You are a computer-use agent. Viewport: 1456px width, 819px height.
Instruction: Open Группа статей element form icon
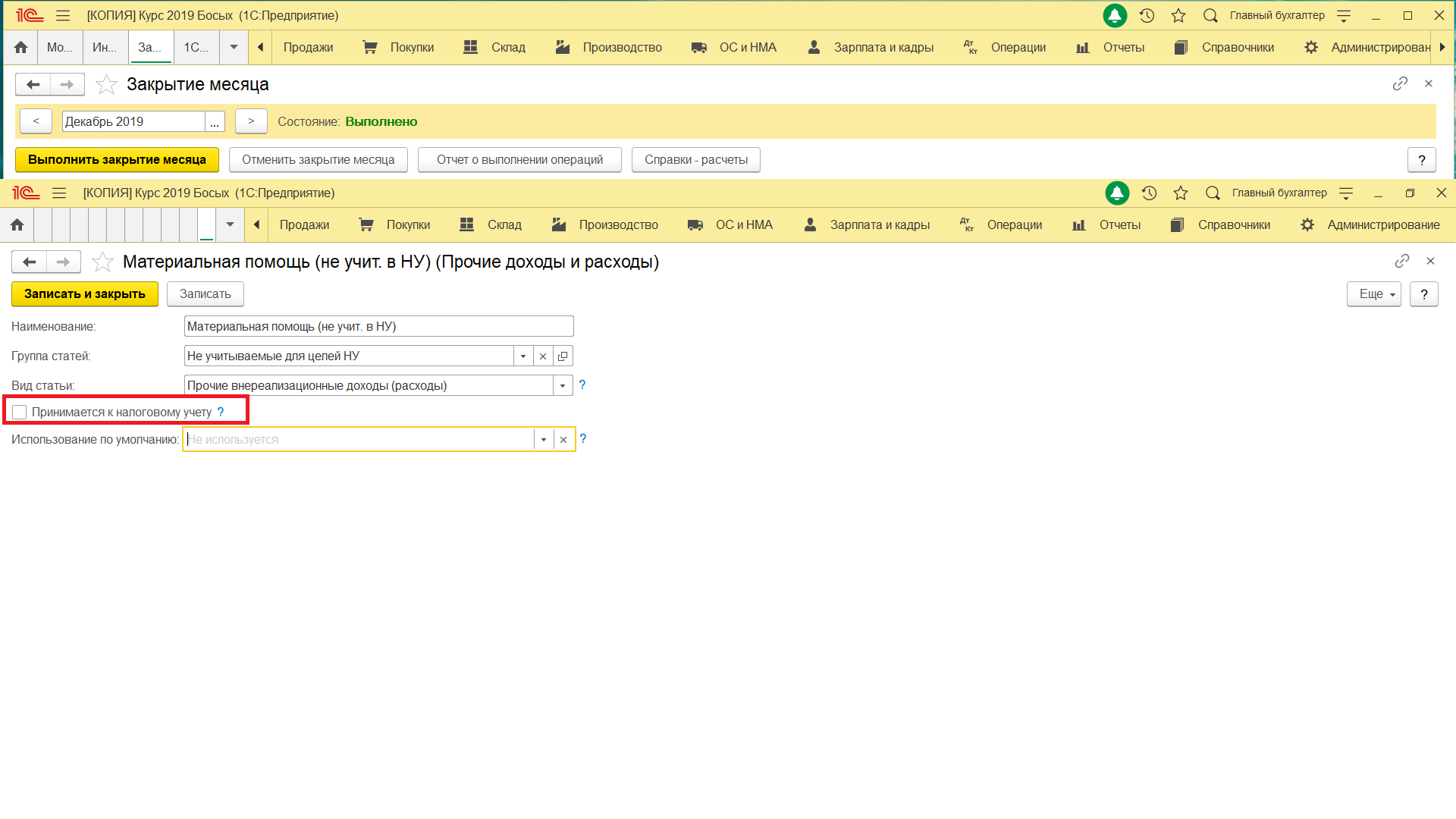[x=563, y=356]
